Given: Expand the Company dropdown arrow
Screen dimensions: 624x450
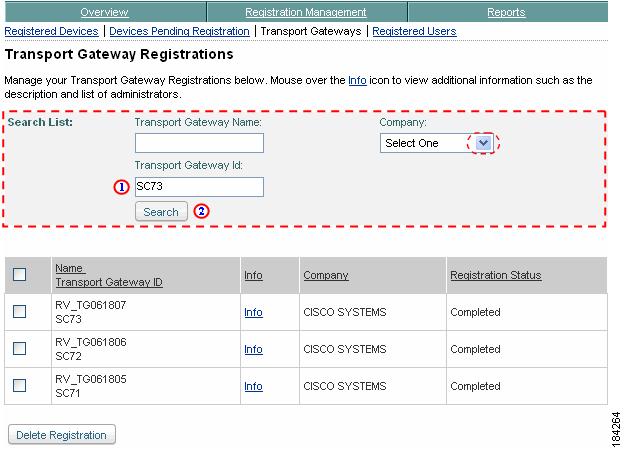Looking at the screenshot, I should click(484, 143).
